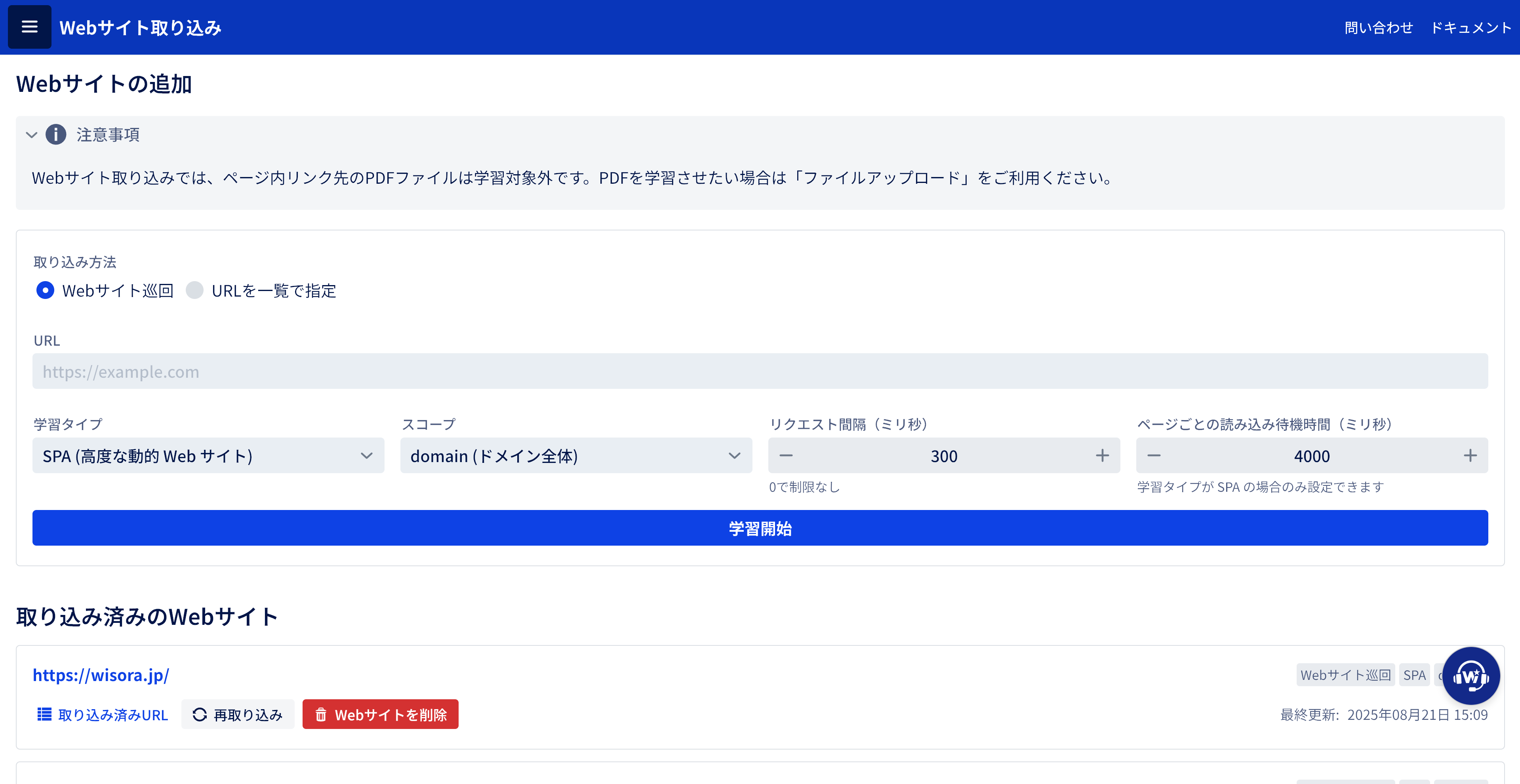Click the red Webサイトを削除 button
The height and width of the screenshot is (784, 1520).
tap(380, 714)
